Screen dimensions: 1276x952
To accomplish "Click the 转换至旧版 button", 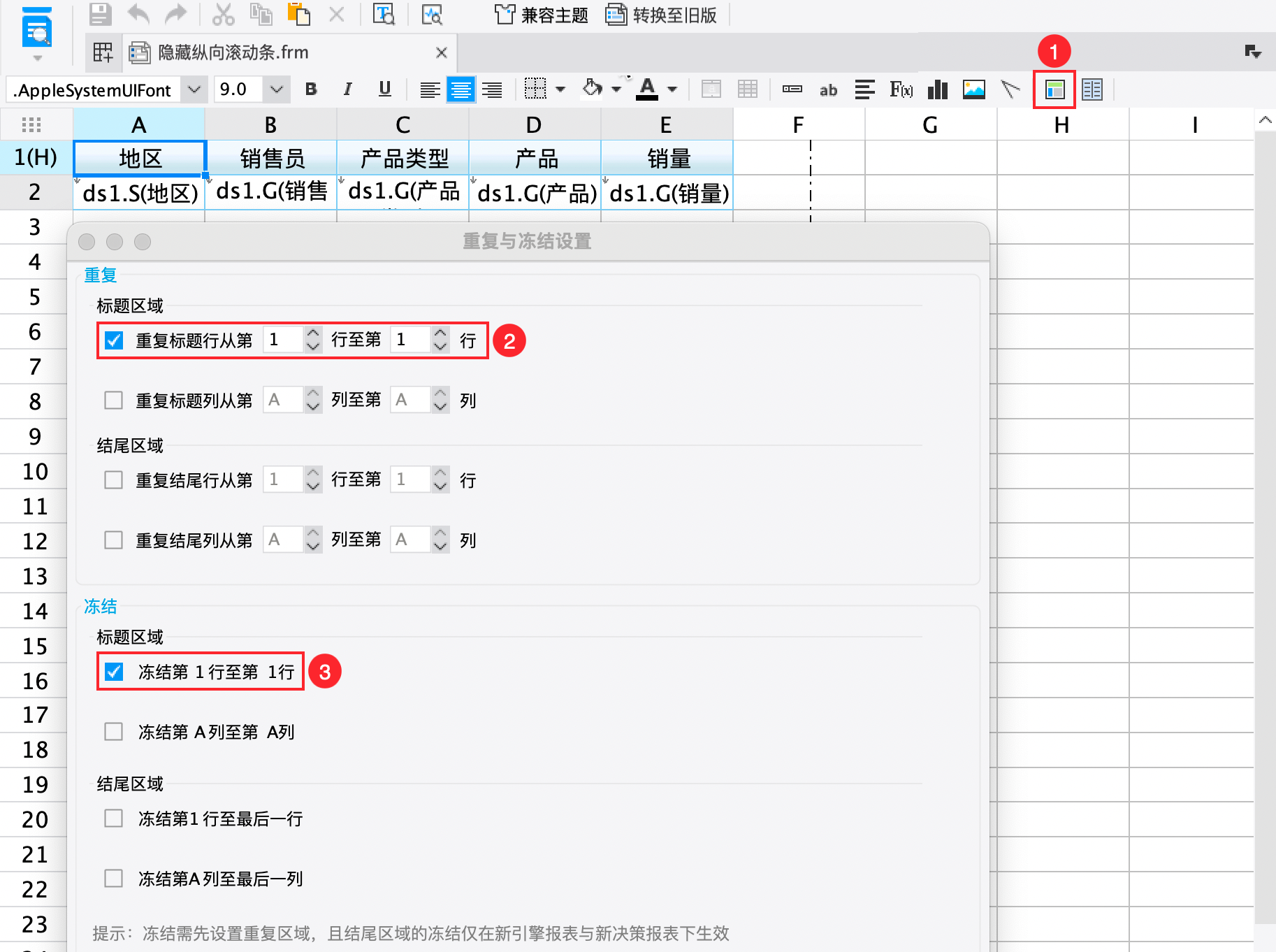I will (661, 15).
